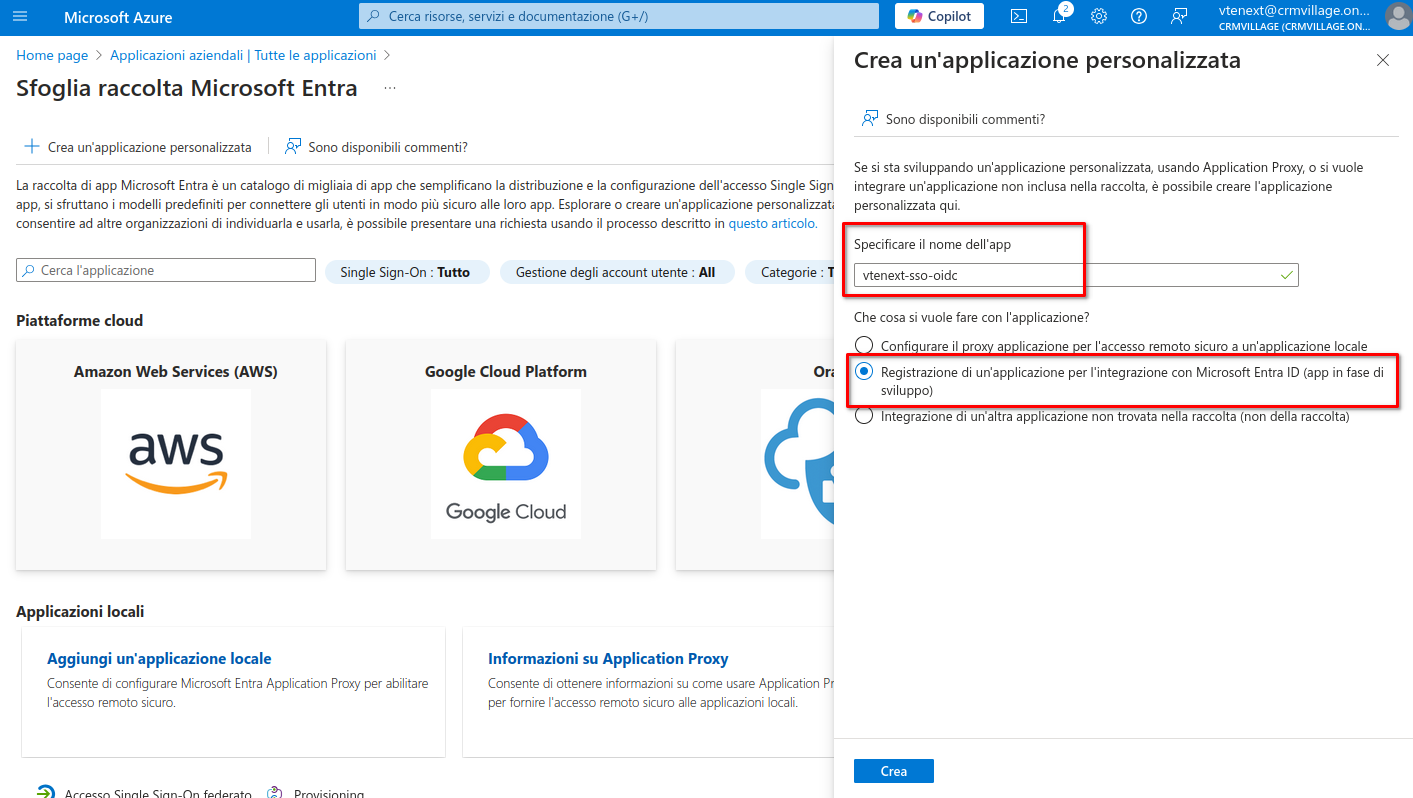Screen dimensions: 1413x798
Task: Open Aggiungi un'applicazione locale card
Action: click(233, 692)
